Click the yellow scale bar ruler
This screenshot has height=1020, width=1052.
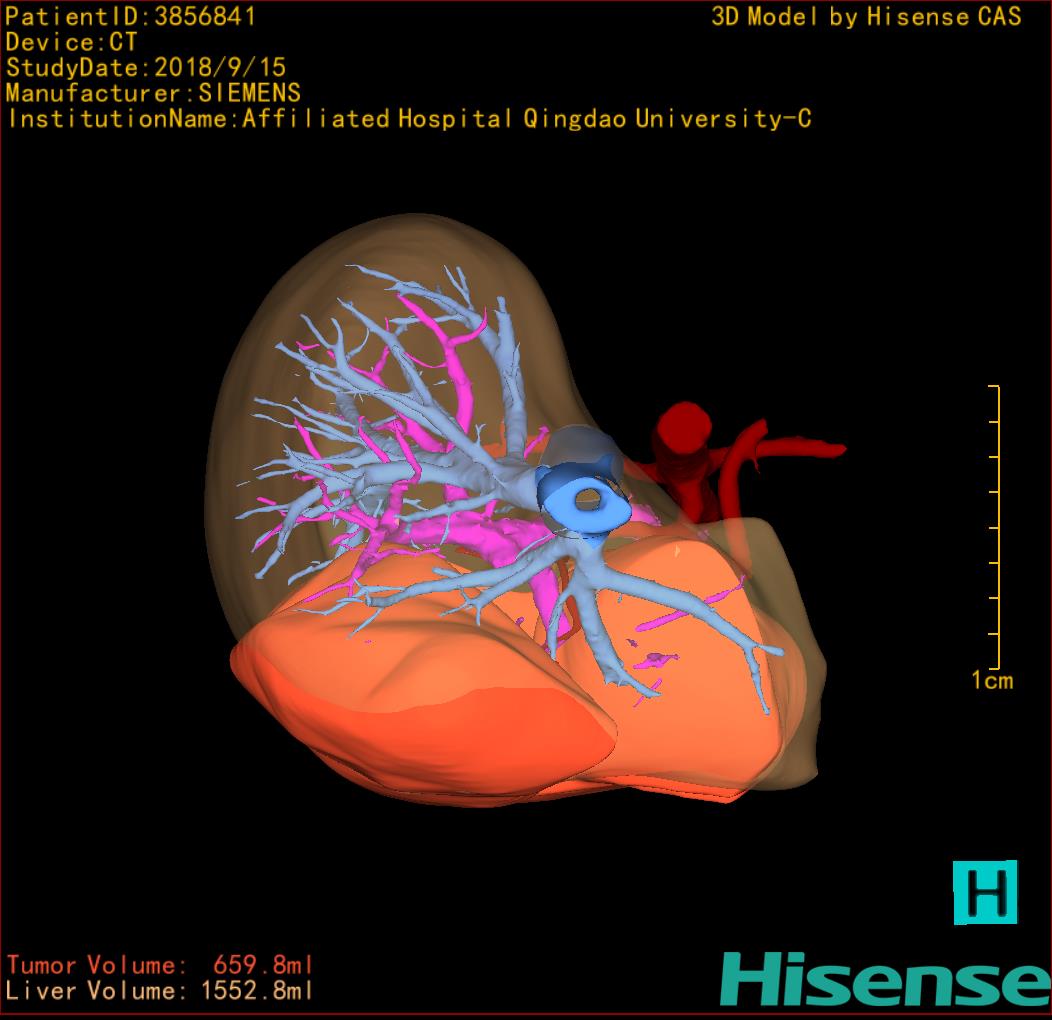pyautogui.click(x=996, y=527)
